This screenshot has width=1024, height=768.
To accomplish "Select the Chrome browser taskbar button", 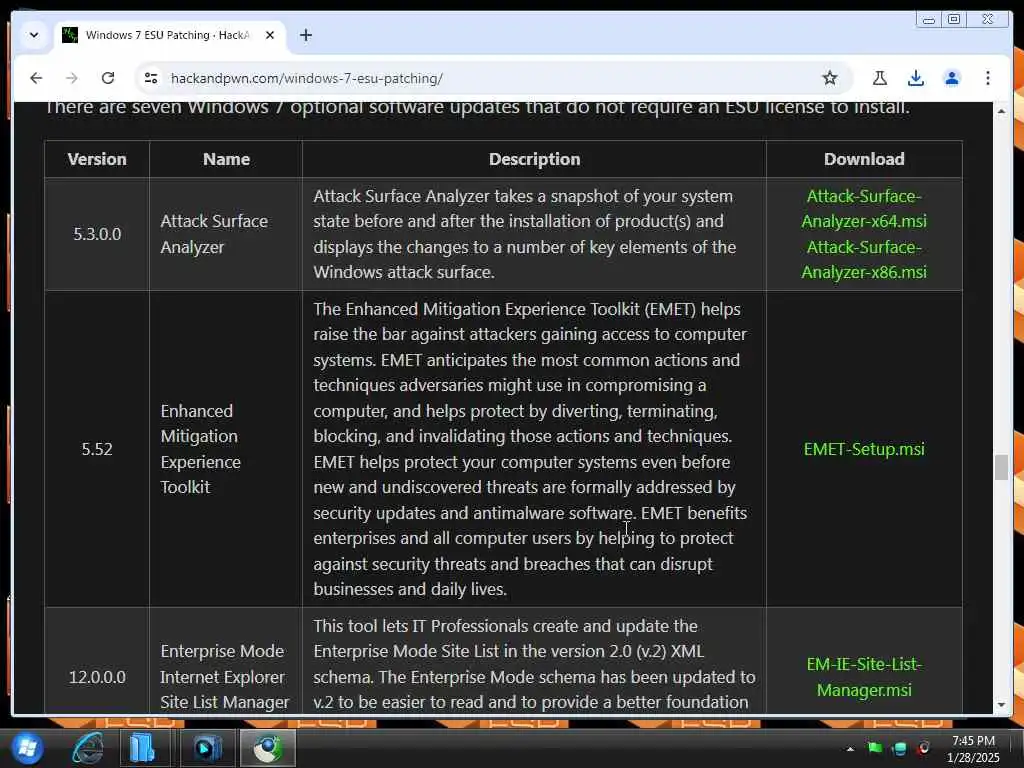I will point(268,748).
